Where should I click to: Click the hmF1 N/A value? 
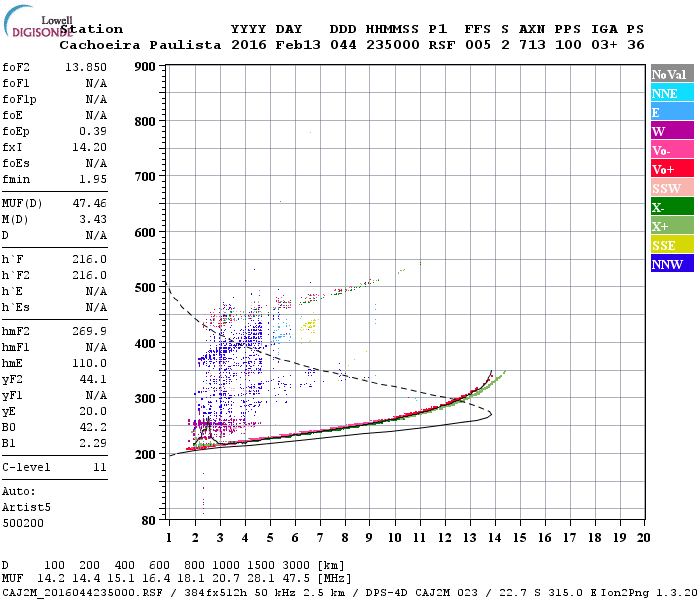pyautogui.click(x=96, y=347)
